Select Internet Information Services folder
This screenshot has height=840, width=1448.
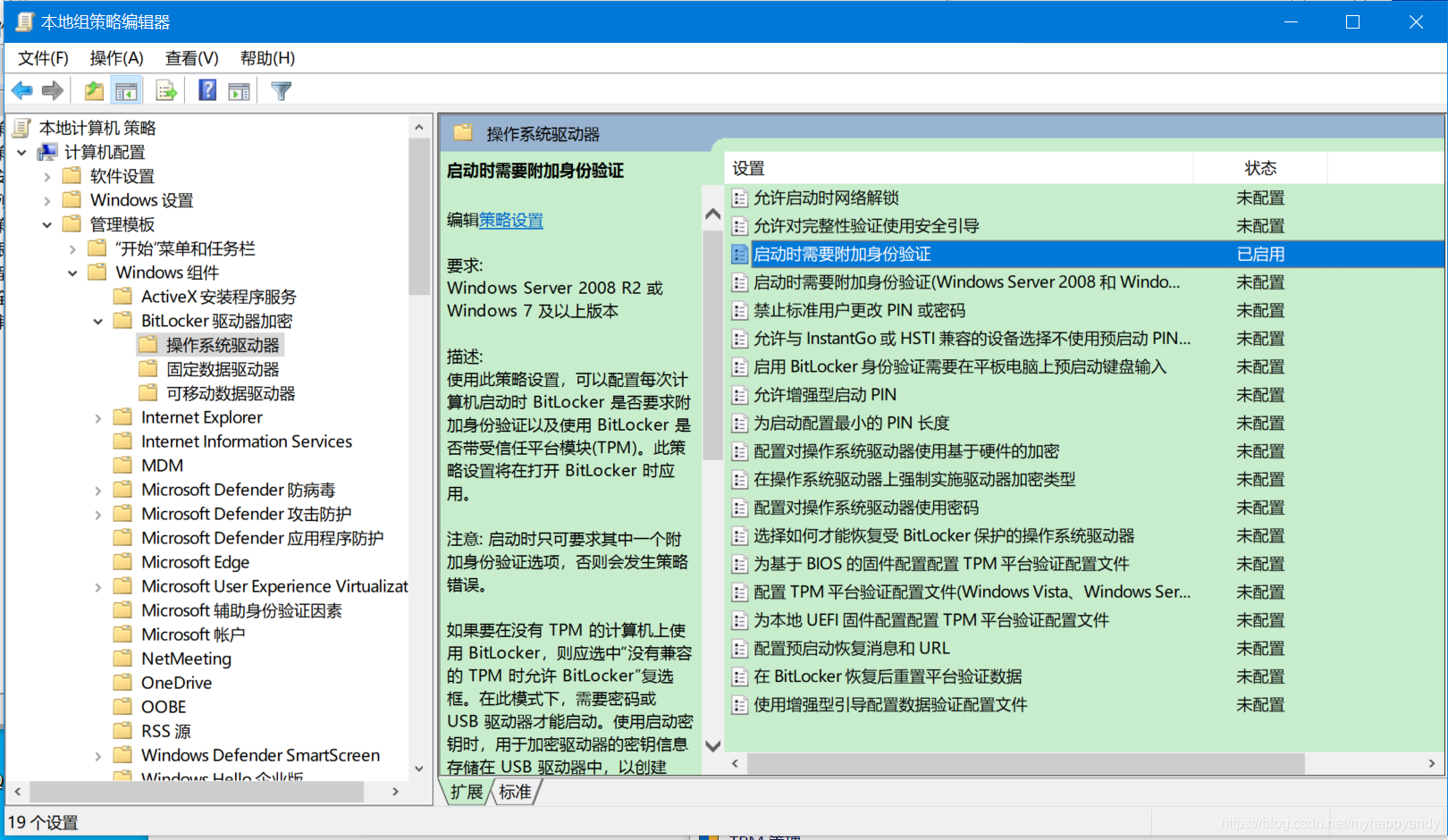click(x=246, y=441)
